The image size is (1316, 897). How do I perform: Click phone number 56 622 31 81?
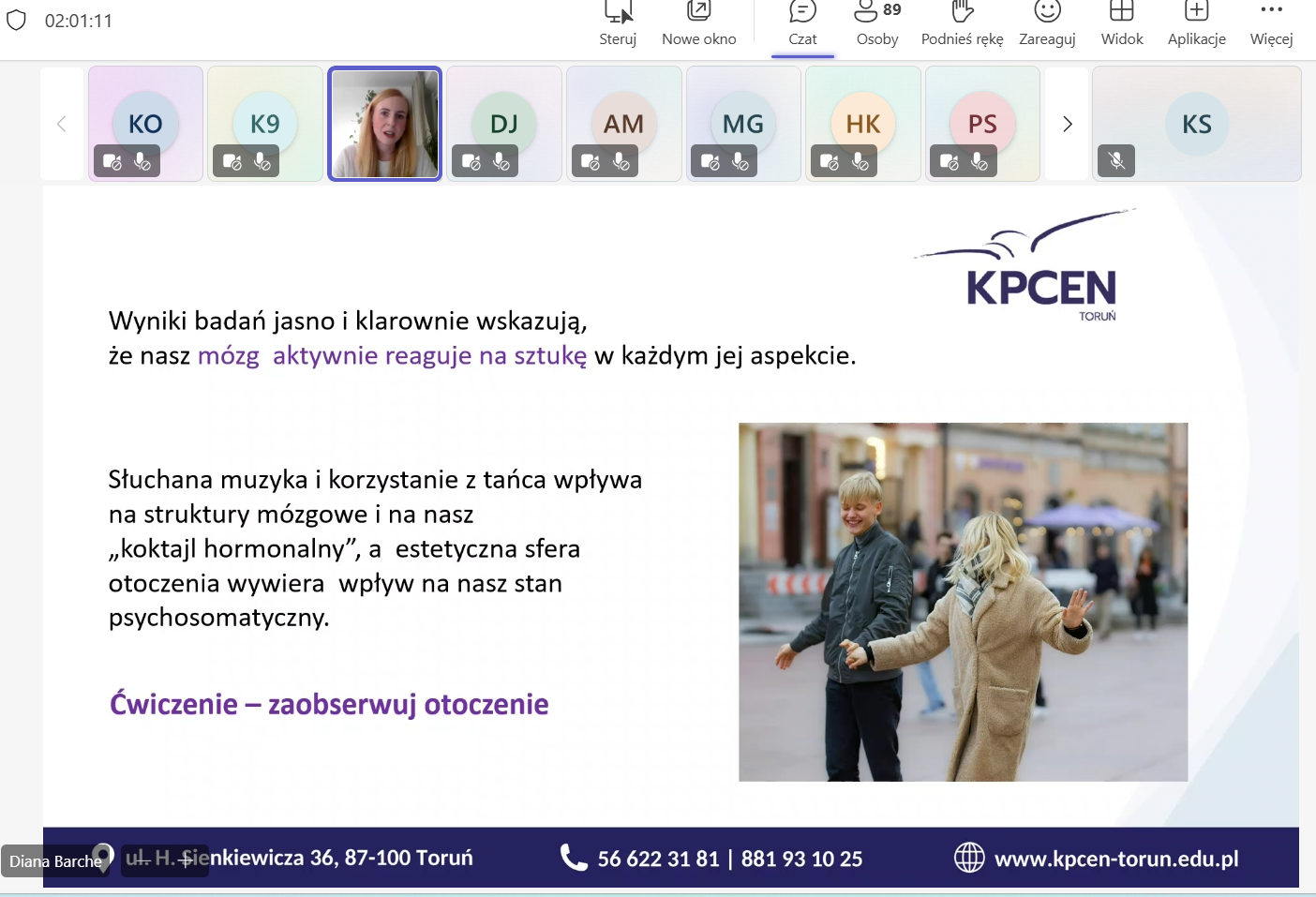(658, 859)
